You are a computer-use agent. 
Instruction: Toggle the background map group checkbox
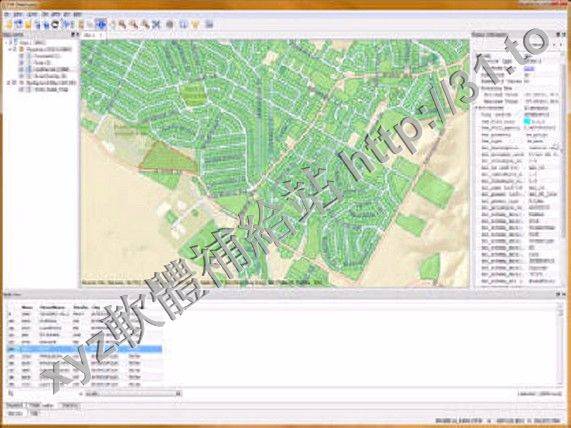coord(15,83)
